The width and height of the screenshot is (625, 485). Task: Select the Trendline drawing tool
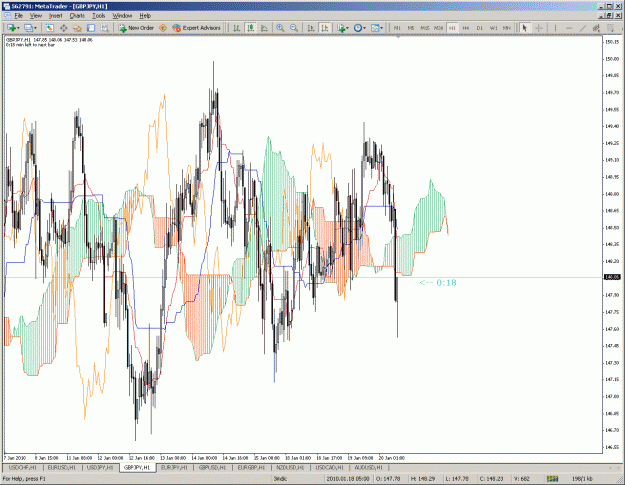[x=583, y=28]
